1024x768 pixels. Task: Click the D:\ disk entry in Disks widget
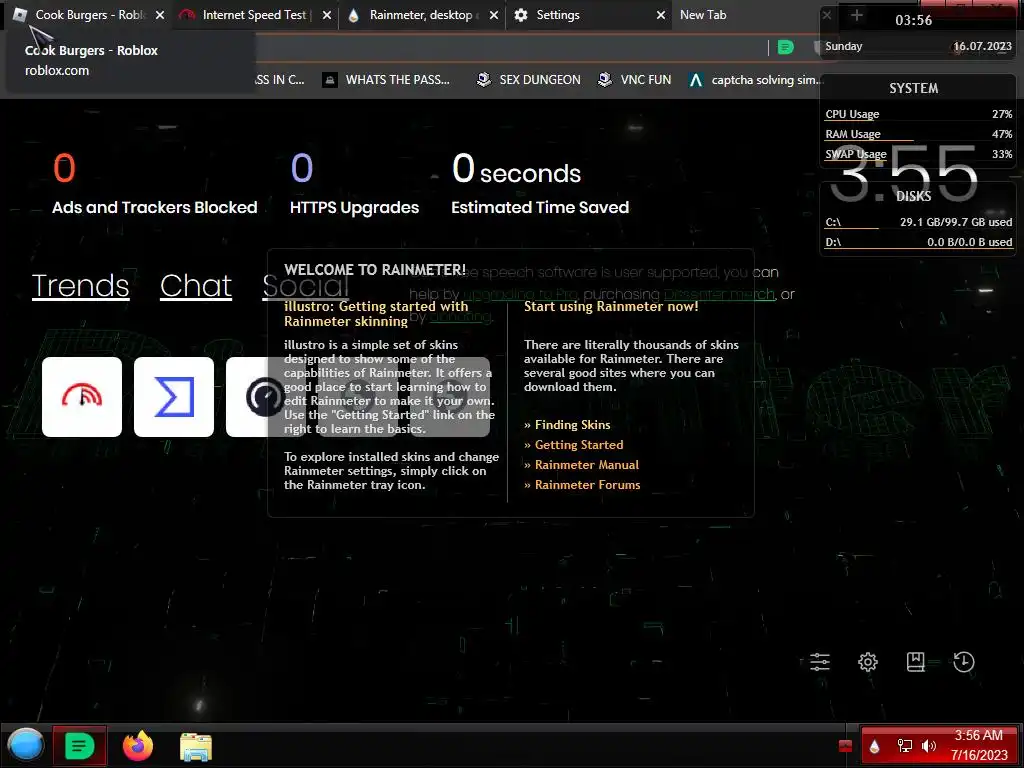[x=918, y=242]
